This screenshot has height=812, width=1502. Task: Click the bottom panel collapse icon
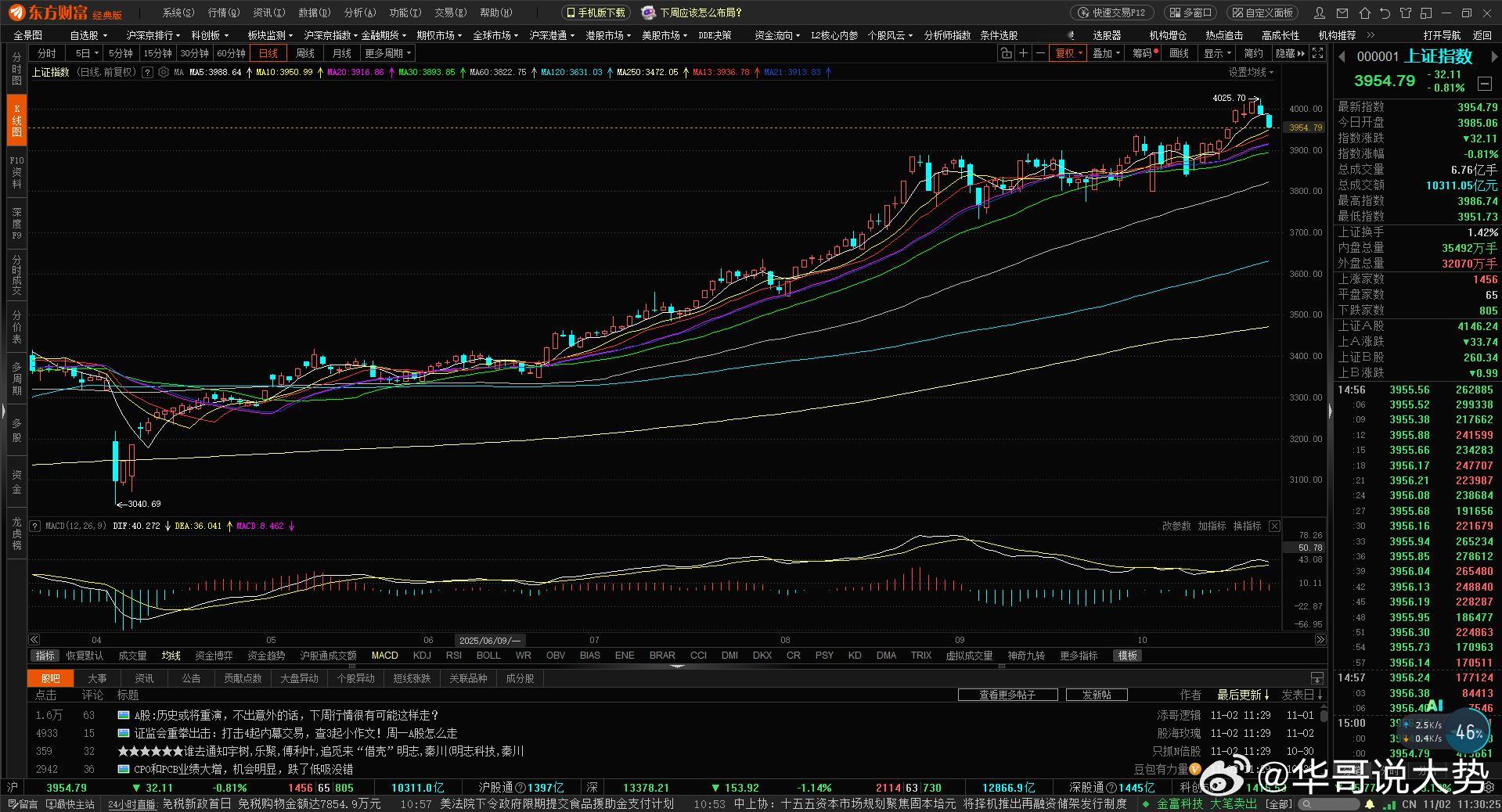[x=1317, y=678]
